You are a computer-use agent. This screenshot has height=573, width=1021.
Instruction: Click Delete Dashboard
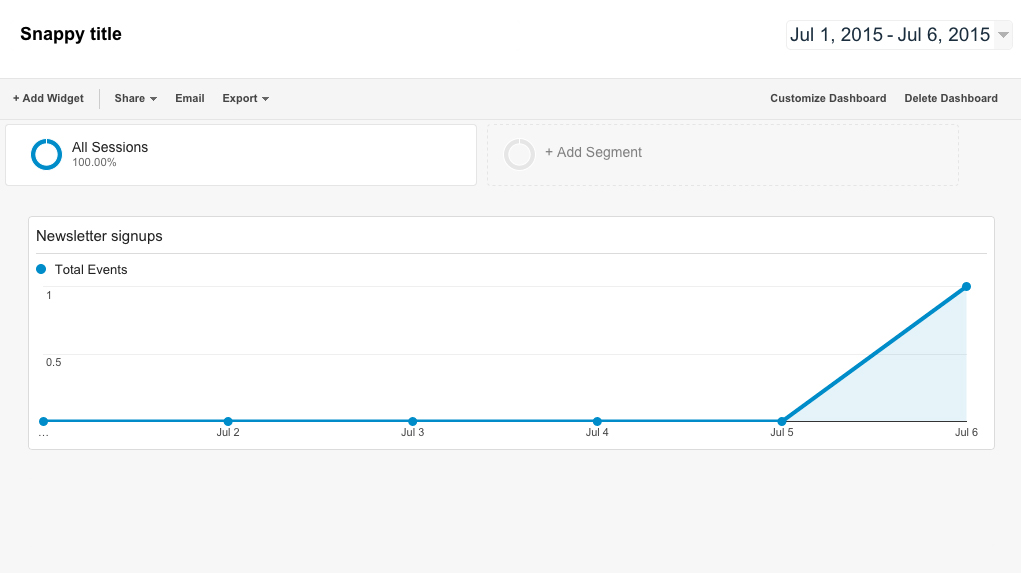pyautogui.click(x=951, y=98)
